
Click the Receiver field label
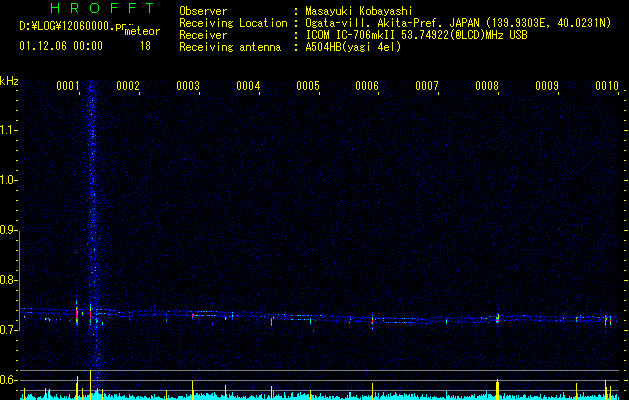203,35
